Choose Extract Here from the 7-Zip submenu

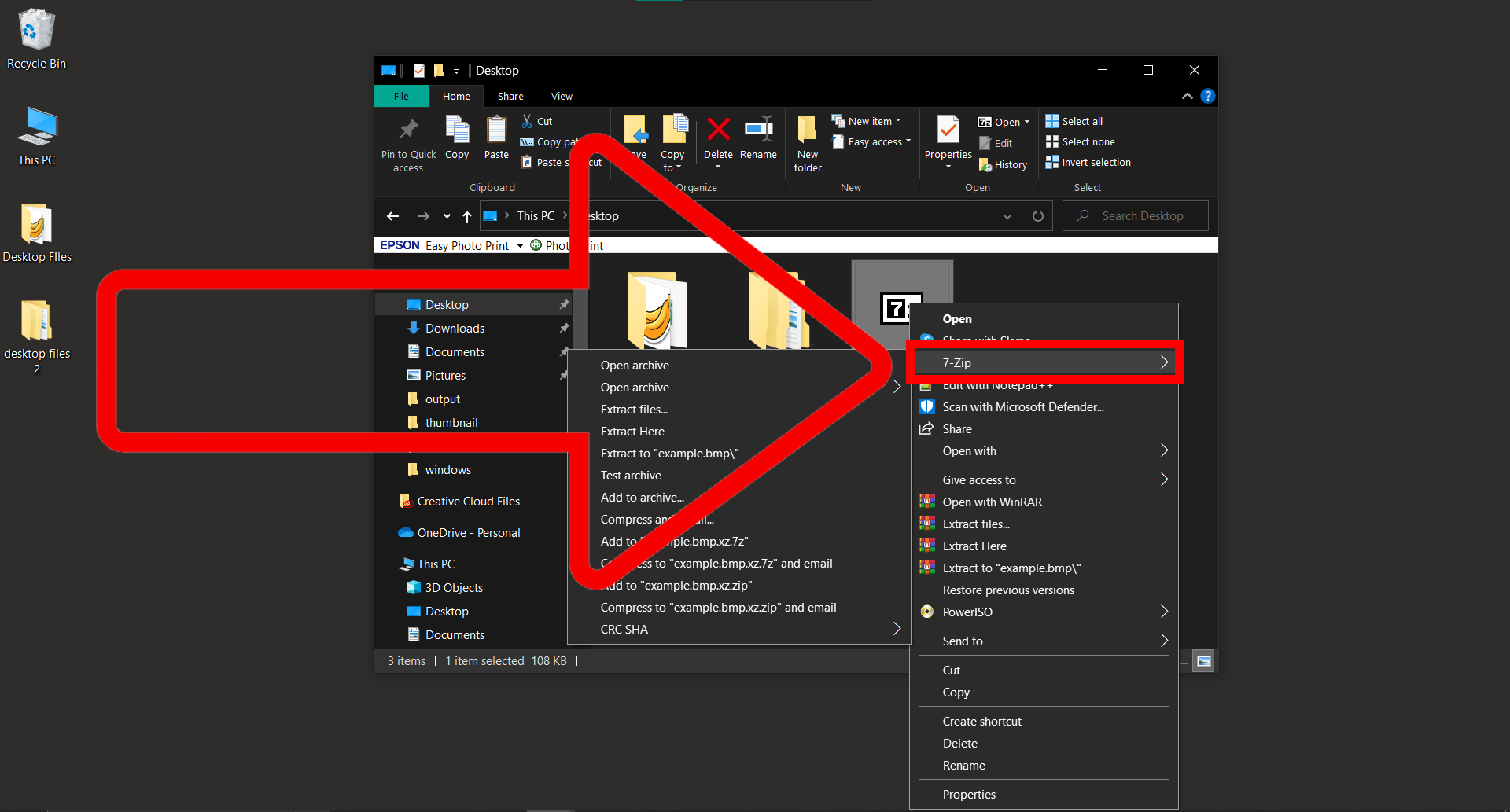(632, 431)
